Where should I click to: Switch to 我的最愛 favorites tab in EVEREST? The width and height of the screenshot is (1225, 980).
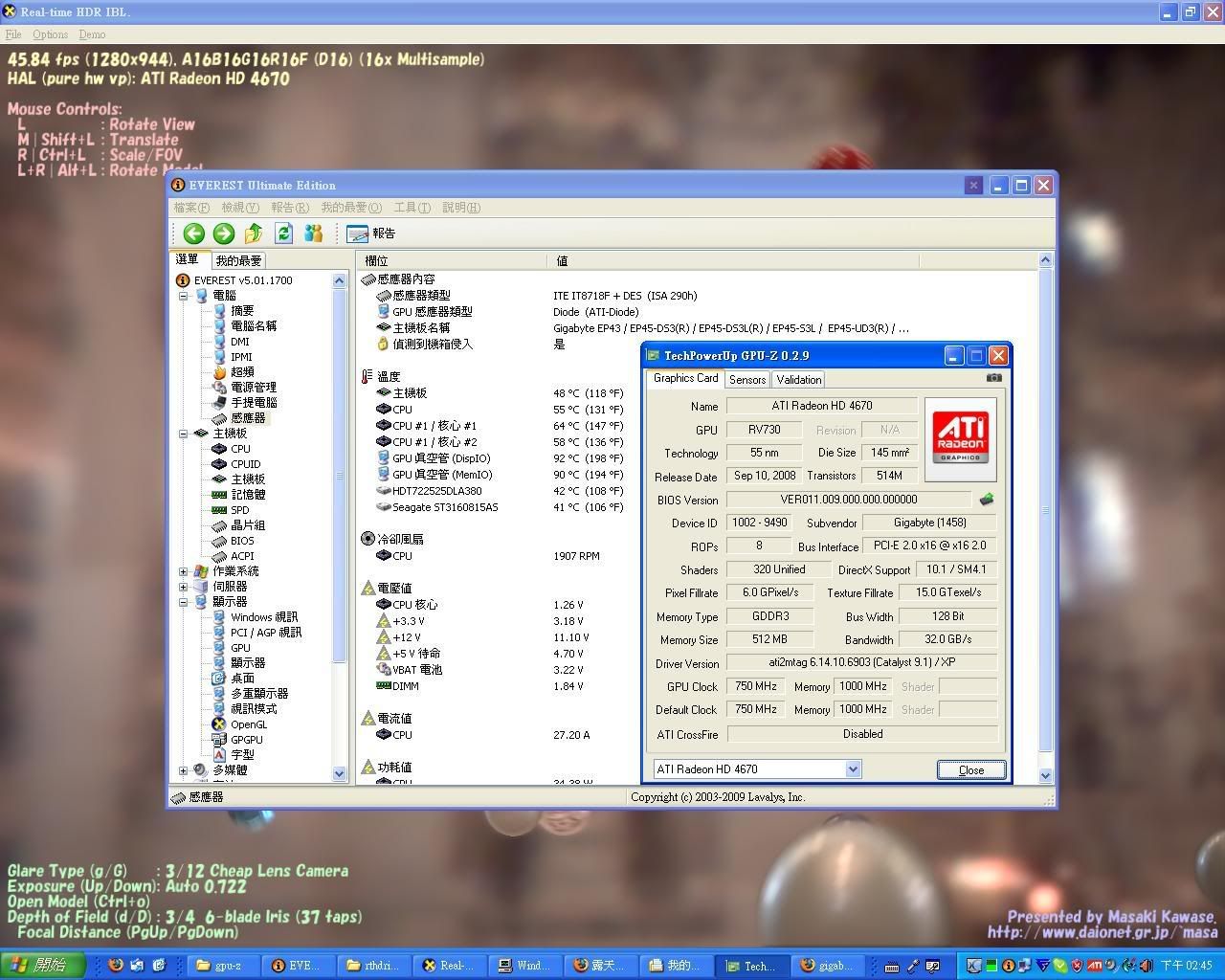[x=238, y=260]
